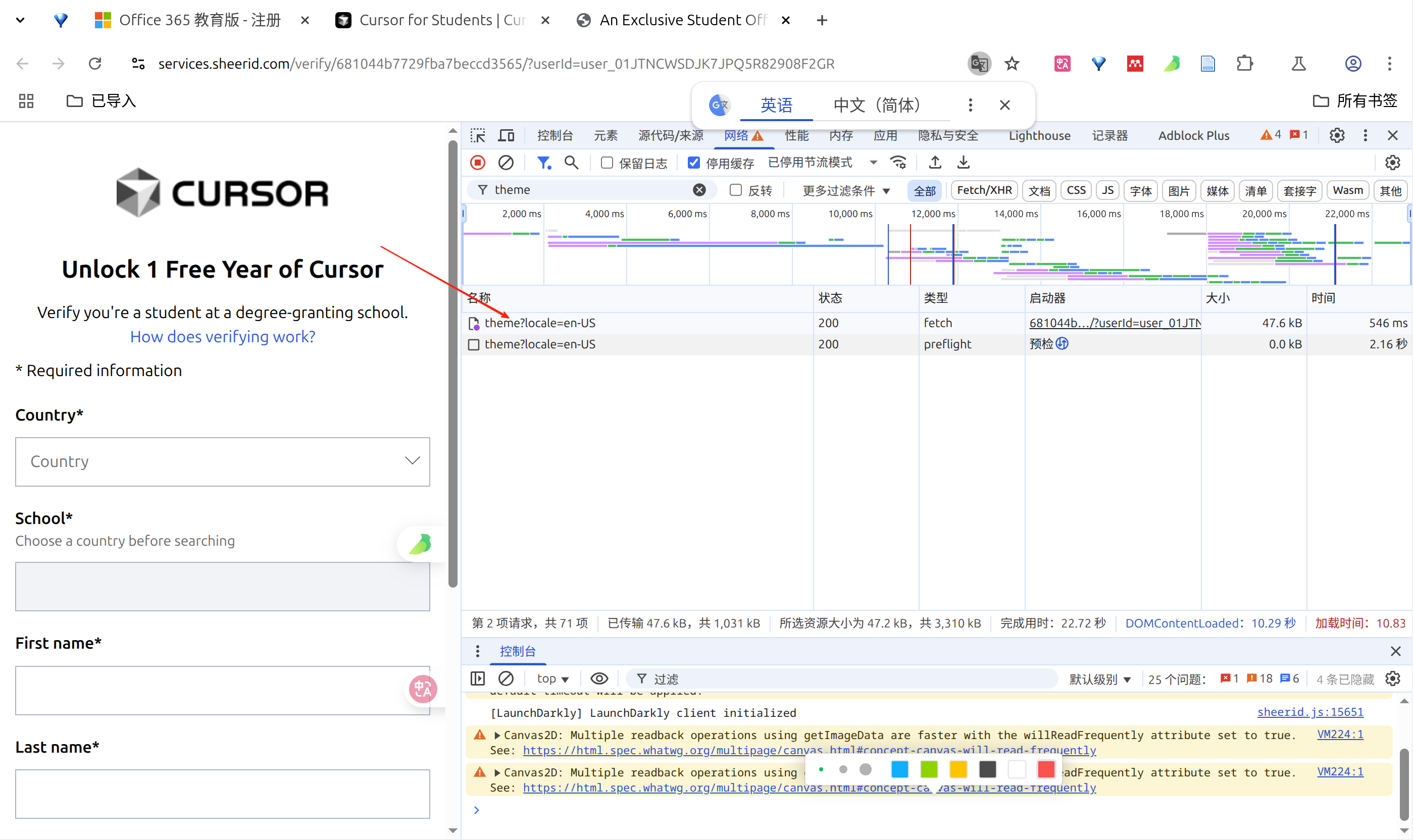Enable preserve log checkbox

[607, 163]
